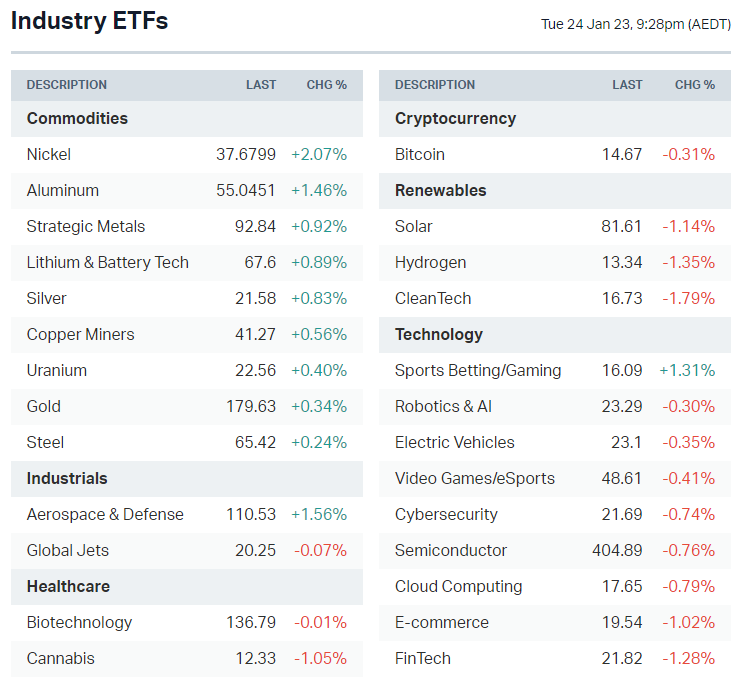Click the Nickel ETF row link
Image resolution: width=743 pixels, height=684 pixels.
tap(49, 154)
